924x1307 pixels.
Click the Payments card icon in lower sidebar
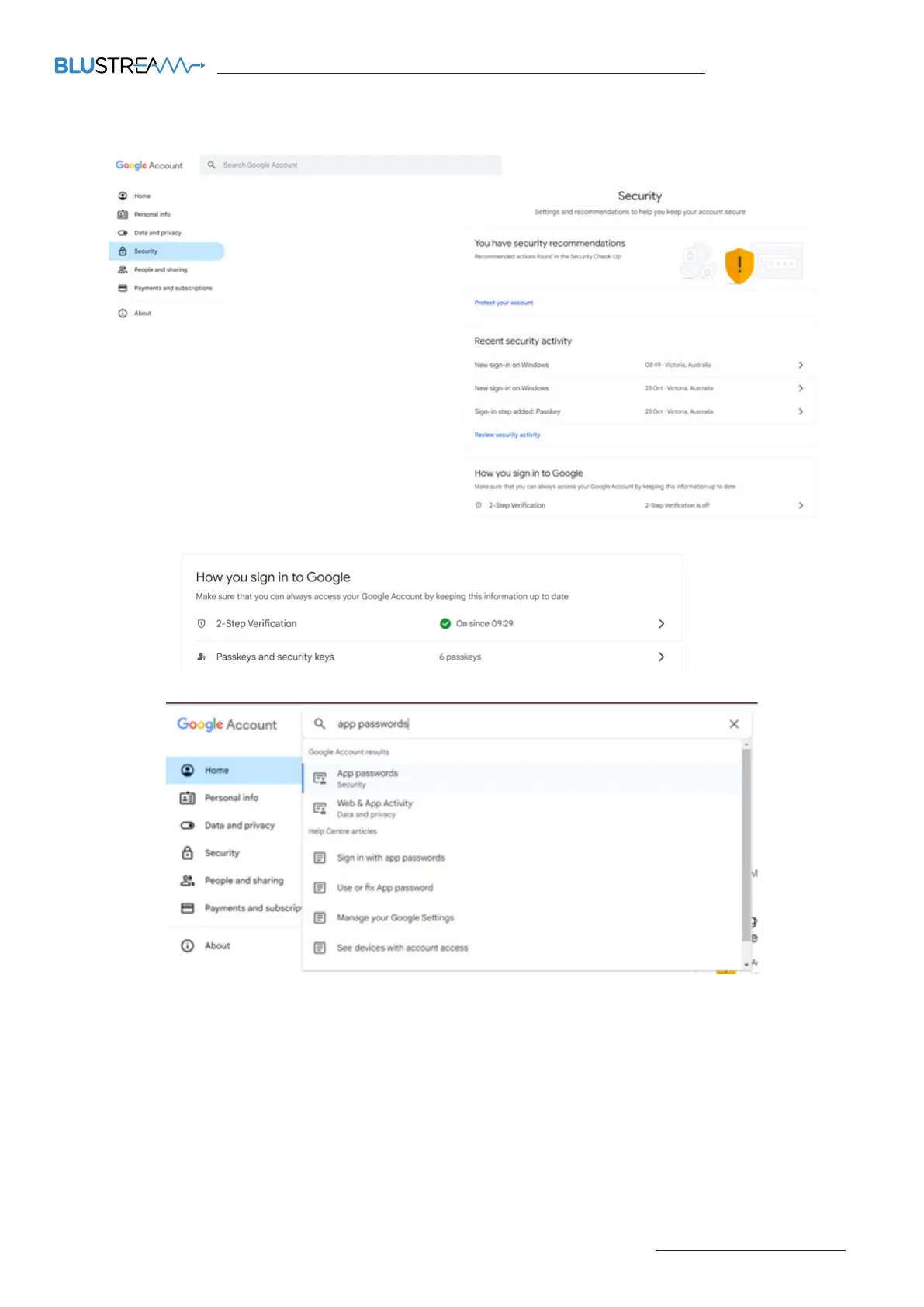187,908
